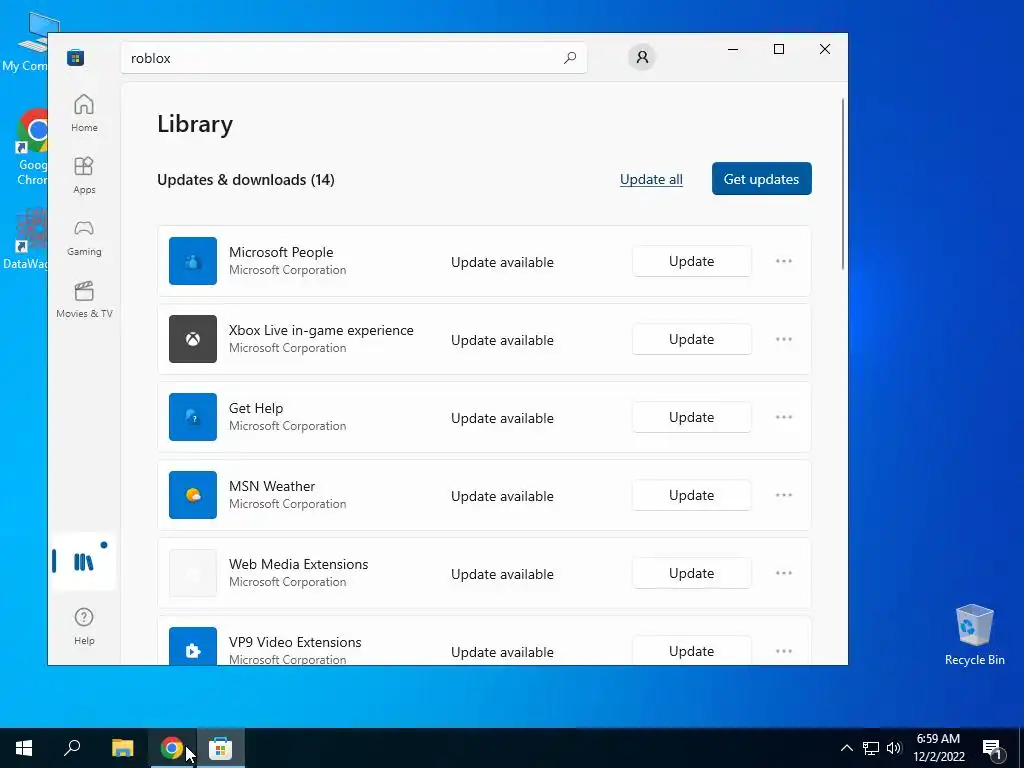Show hidden system tray icons
The image size is (1024, 768).
tap(846, 748)
